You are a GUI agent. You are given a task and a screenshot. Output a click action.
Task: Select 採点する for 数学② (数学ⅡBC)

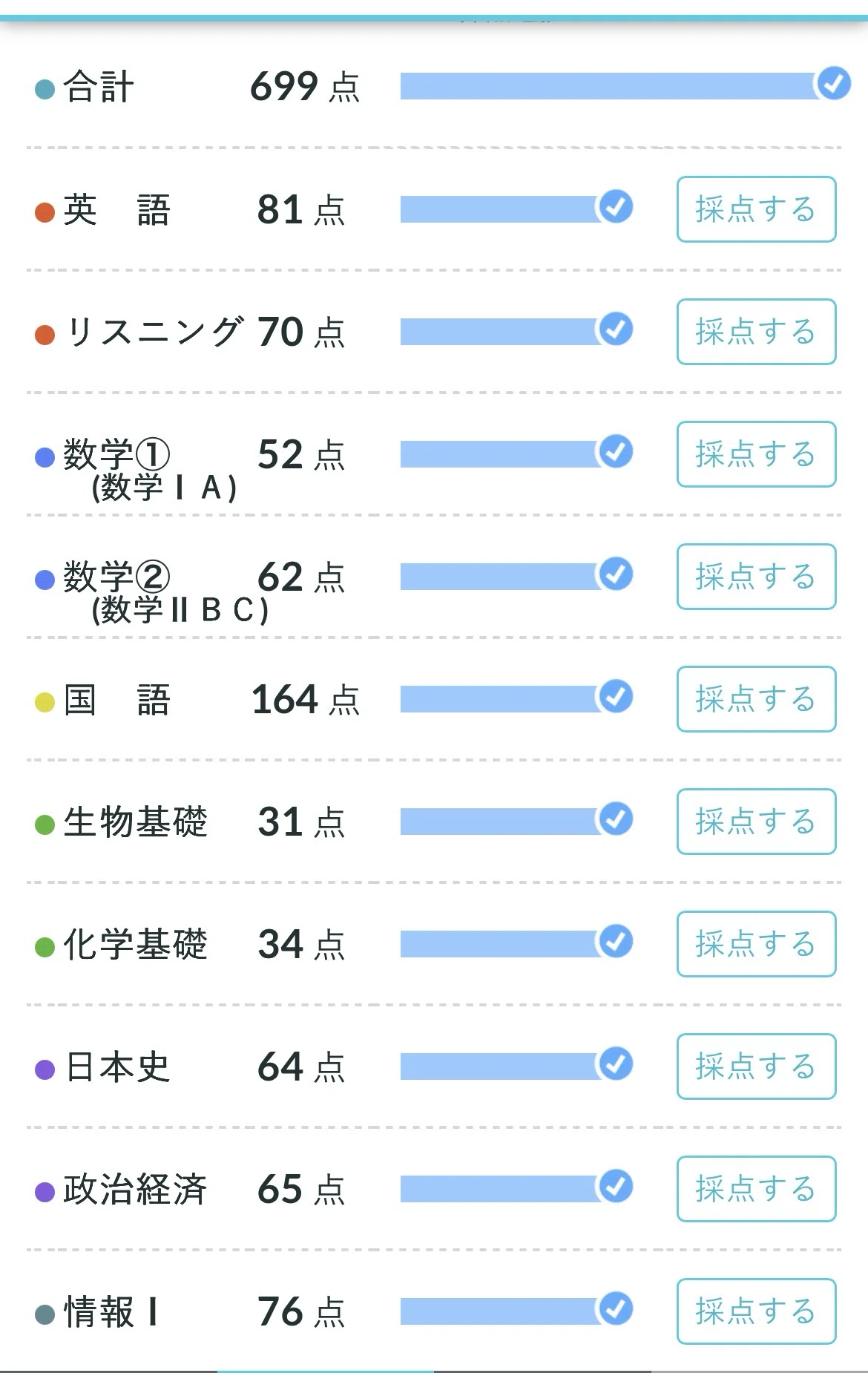[x=756, y=577]
